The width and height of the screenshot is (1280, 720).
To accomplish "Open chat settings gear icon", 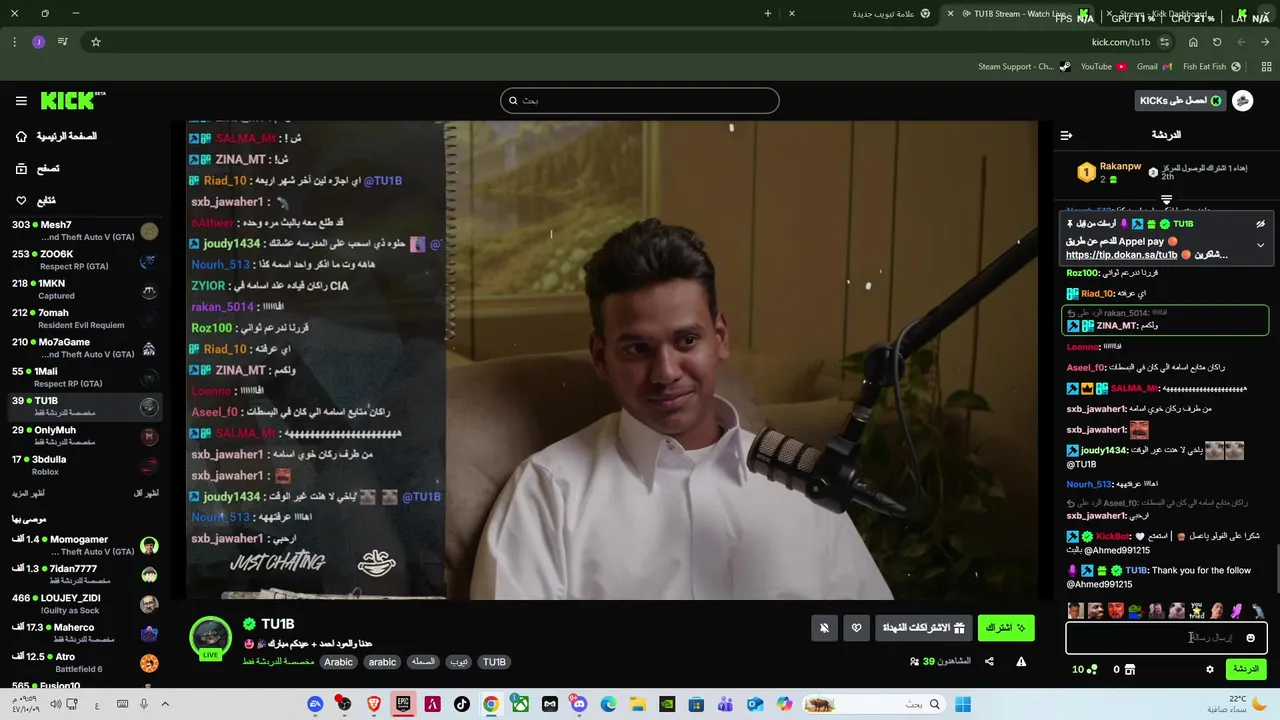I will pyautogui.click(x=1209, y=669).
